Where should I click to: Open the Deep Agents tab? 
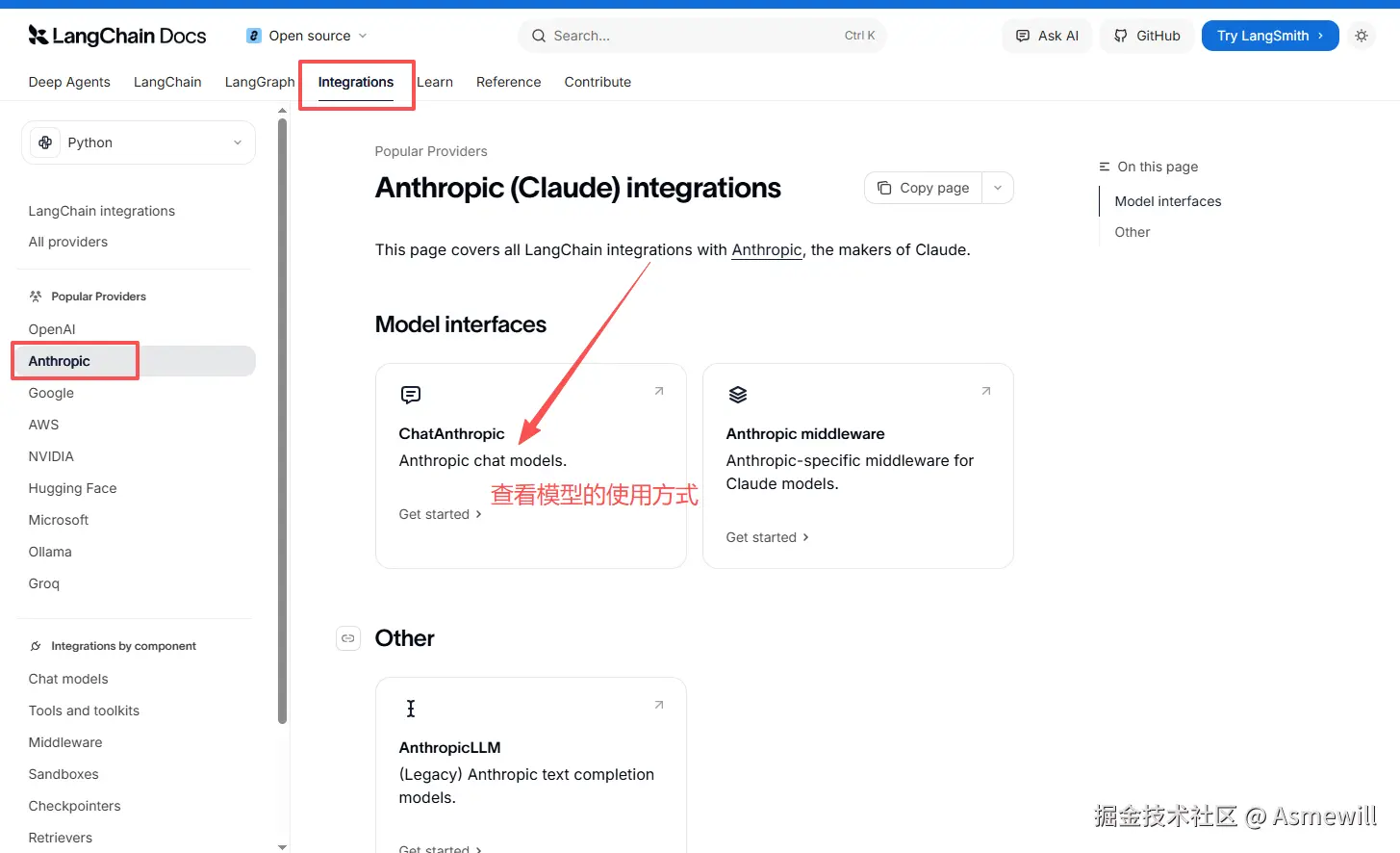click(x=69, y=82)
